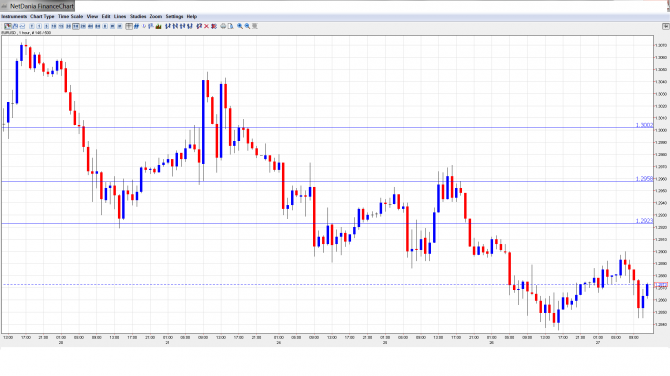The image size is (670, 376).
Task: Click the print chart icon
Action: [223, 26]
